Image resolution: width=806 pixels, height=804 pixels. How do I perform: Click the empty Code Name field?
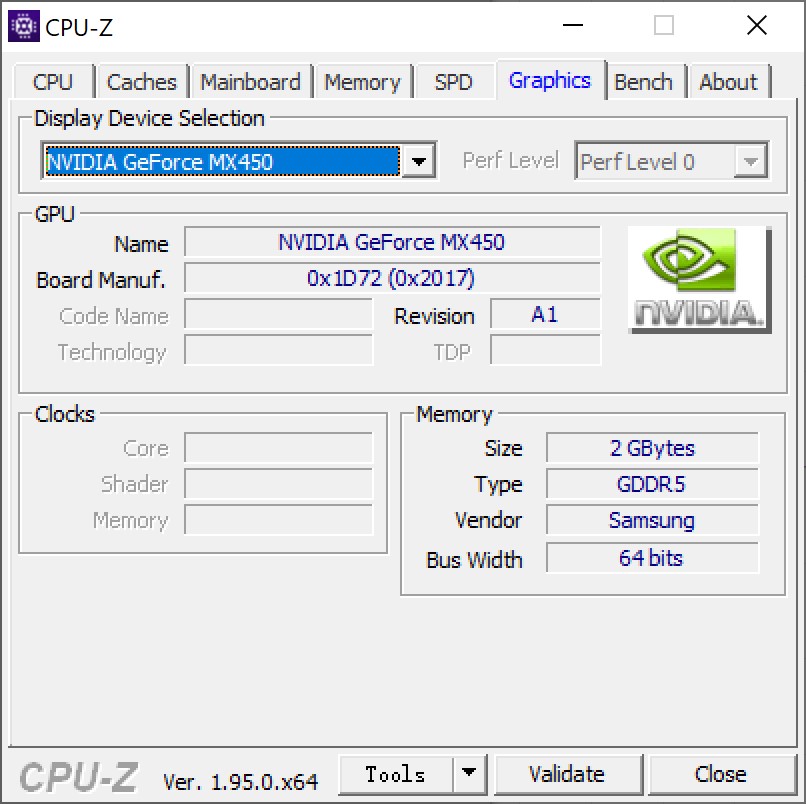tap(279, 314)
